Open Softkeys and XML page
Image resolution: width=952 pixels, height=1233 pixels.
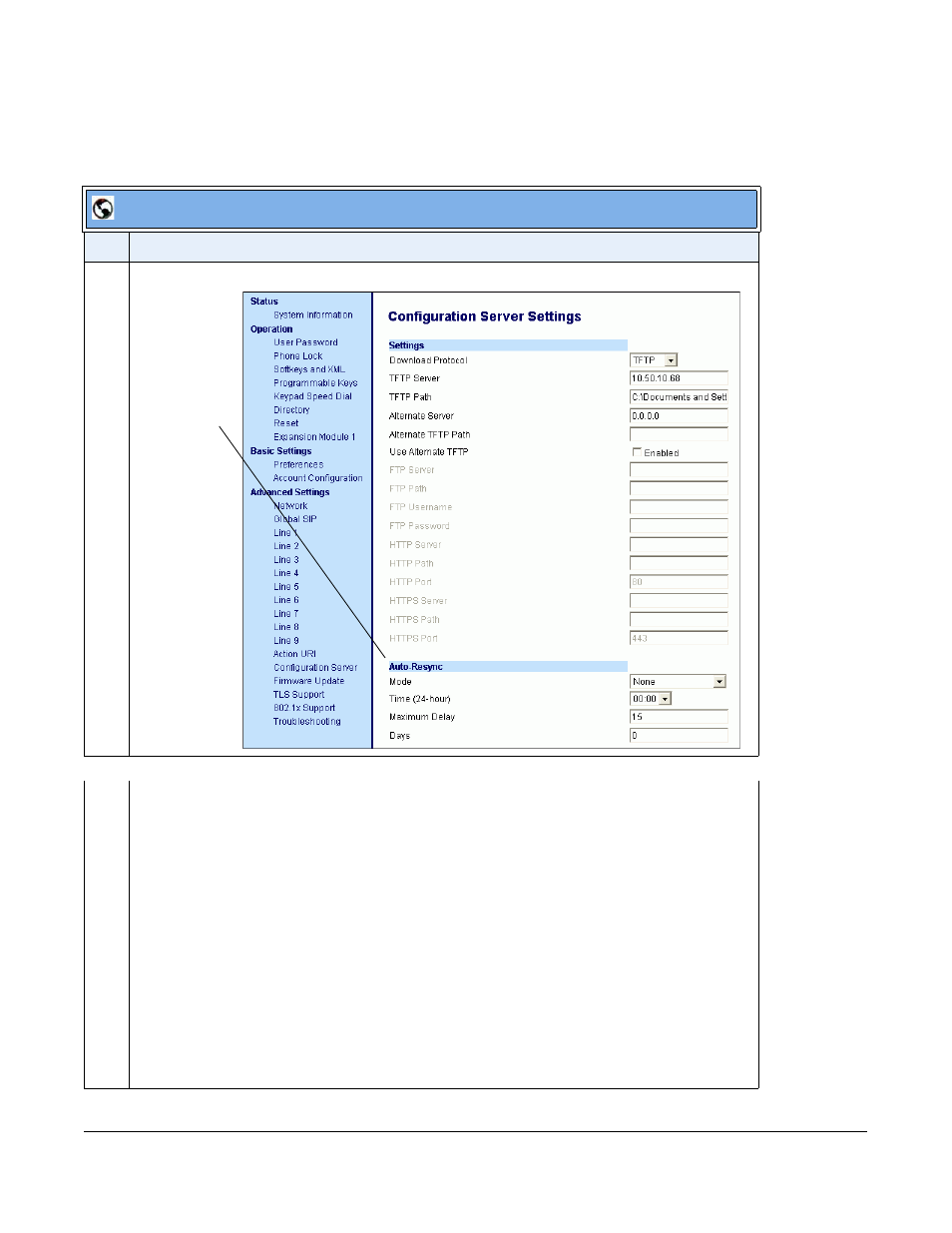309,369
